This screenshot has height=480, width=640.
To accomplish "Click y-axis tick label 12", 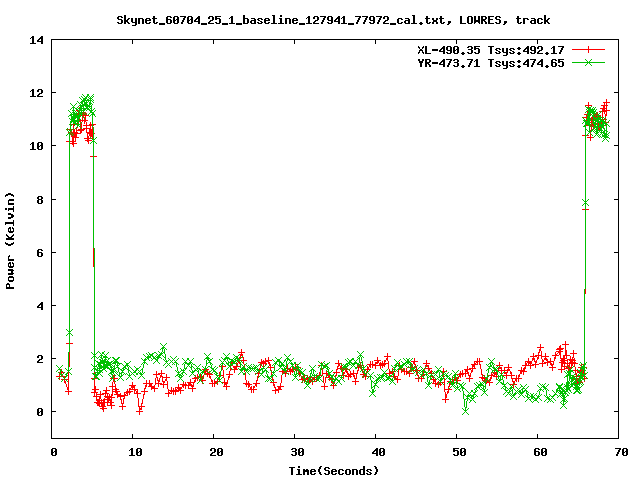I will 36,93.
